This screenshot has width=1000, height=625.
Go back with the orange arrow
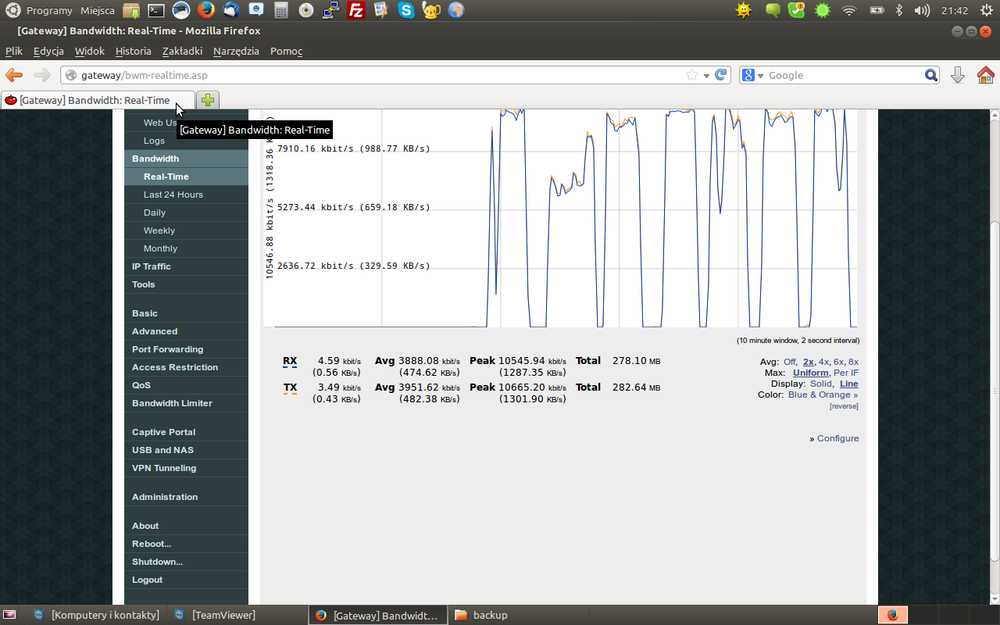pyautogui.click(x=14, y=75)
